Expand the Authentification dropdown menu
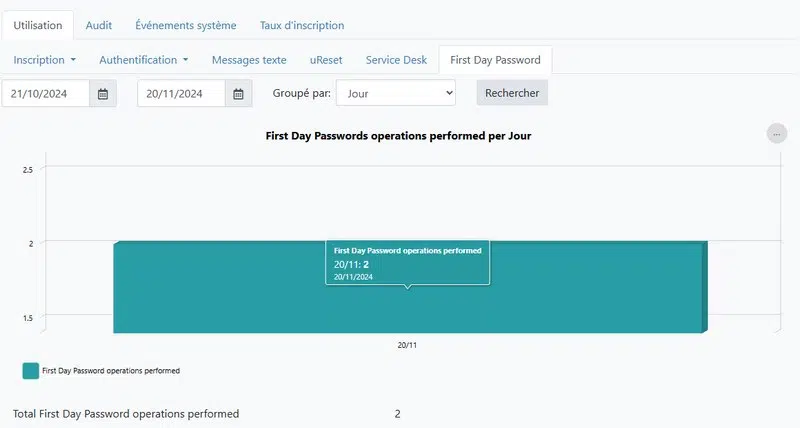 [143, 60]
